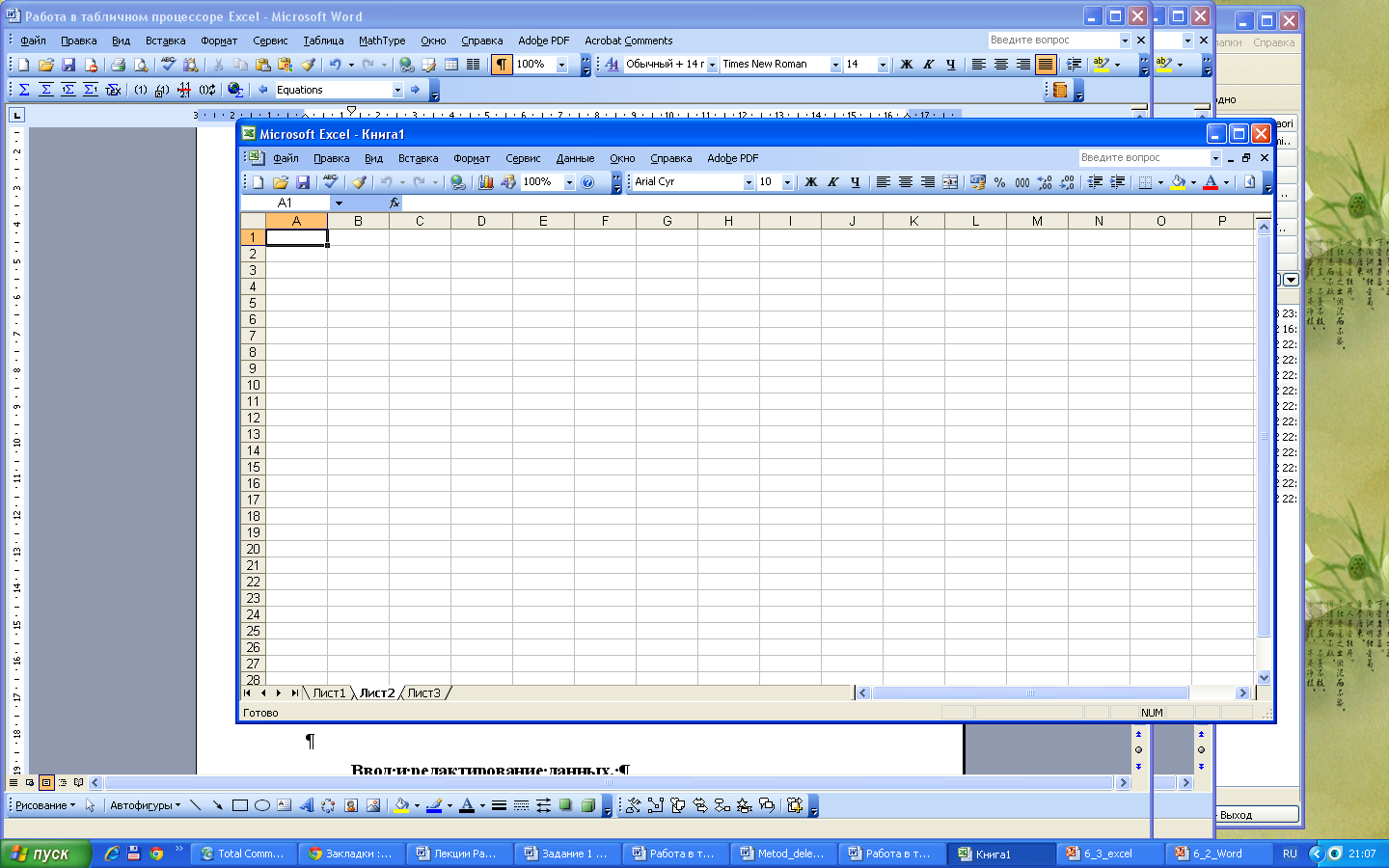Open Metod_dele taskbar button
1389x868 pixels.
pos(782,854)
